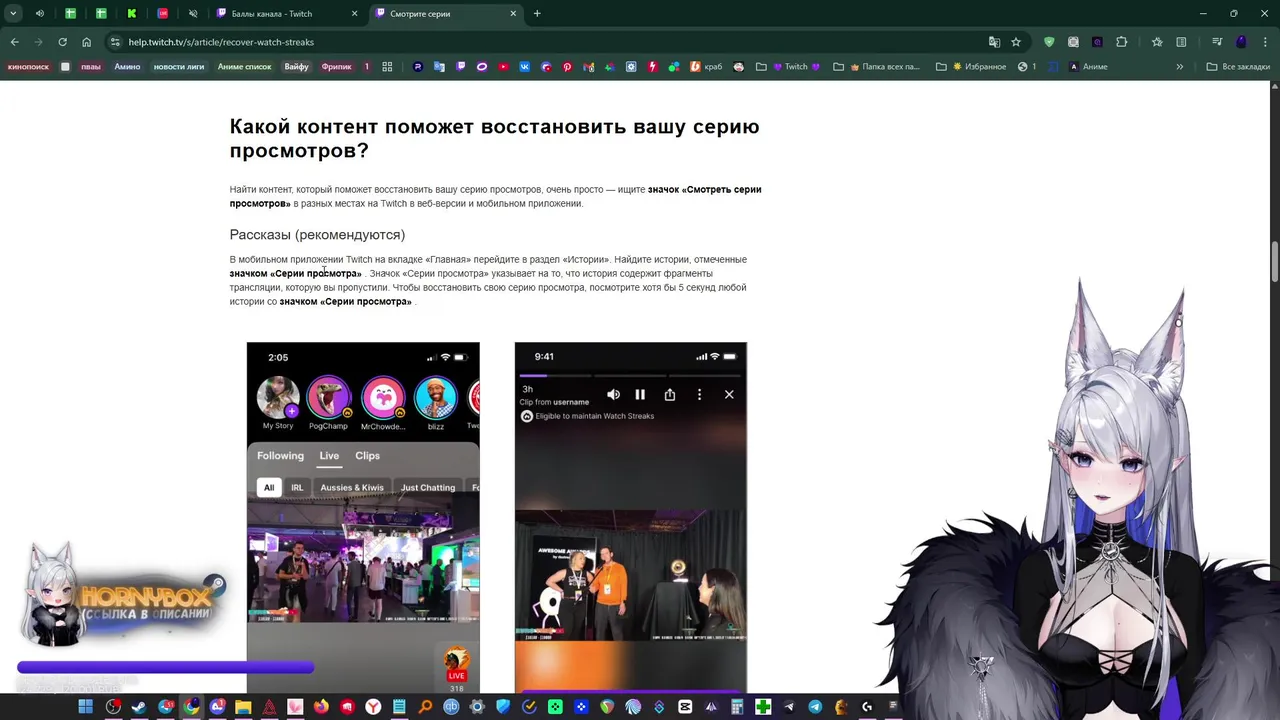
Task: Click the IRL filter chip
Action: pos(297,488)
